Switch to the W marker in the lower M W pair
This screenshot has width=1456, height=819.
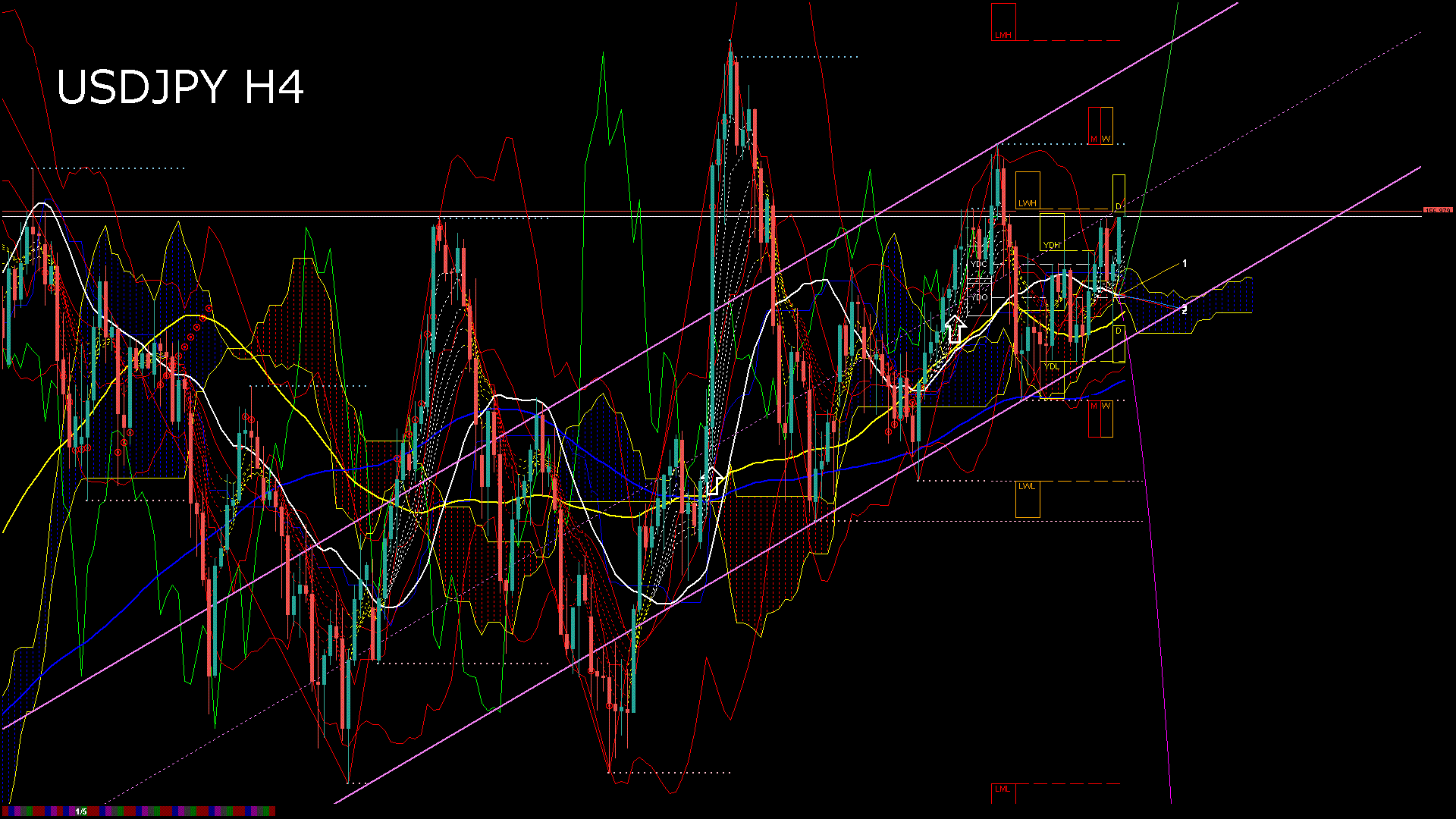(x=1106, y=406)
